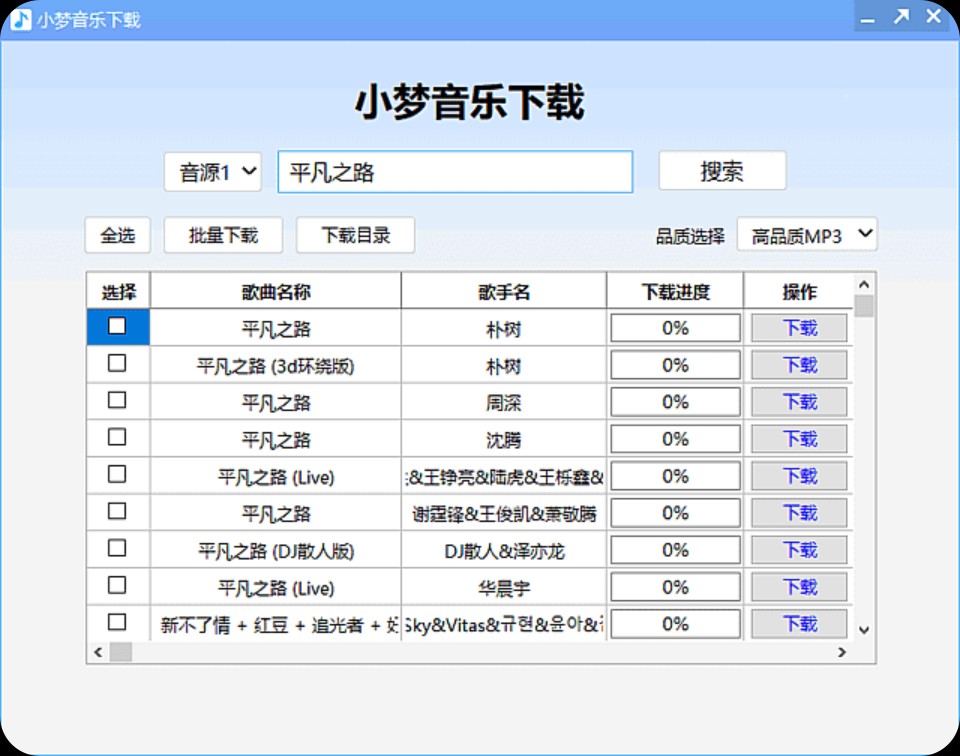The width and height of the screenshot is (960, 756).
Task: Download the row by 谢霆锋&王俊凯&萧敬腾
Action: 800,513
